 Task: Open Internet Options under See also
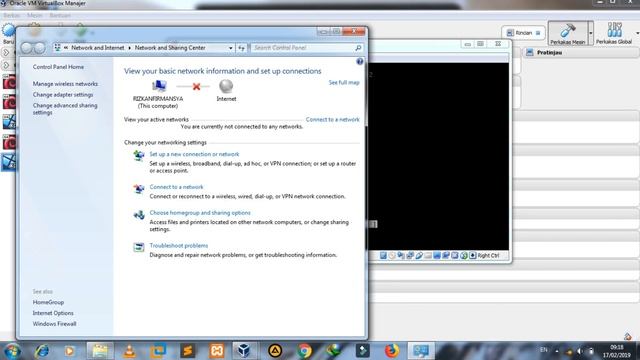click(x=53, y=313)
